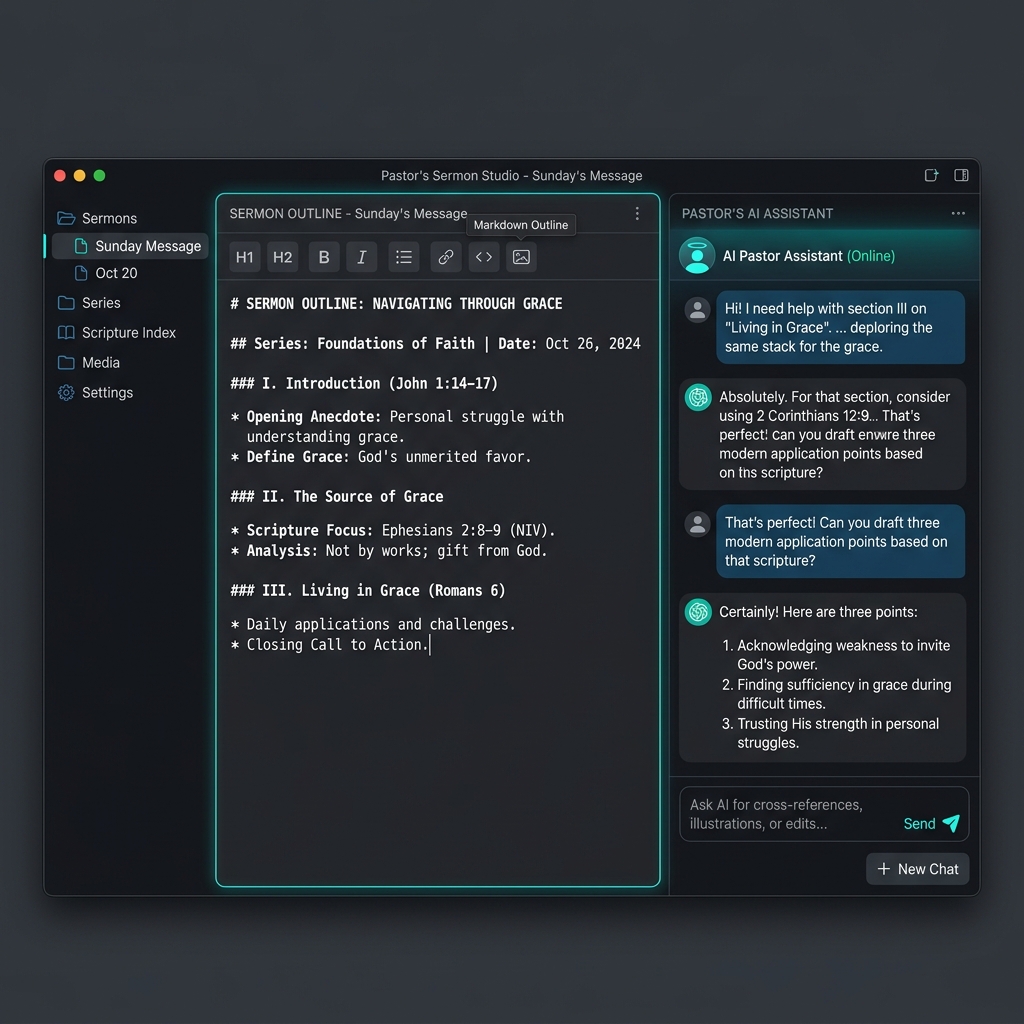Start a New Chat
This screenshot has width=1024, height=1024.
click(918, 869)
